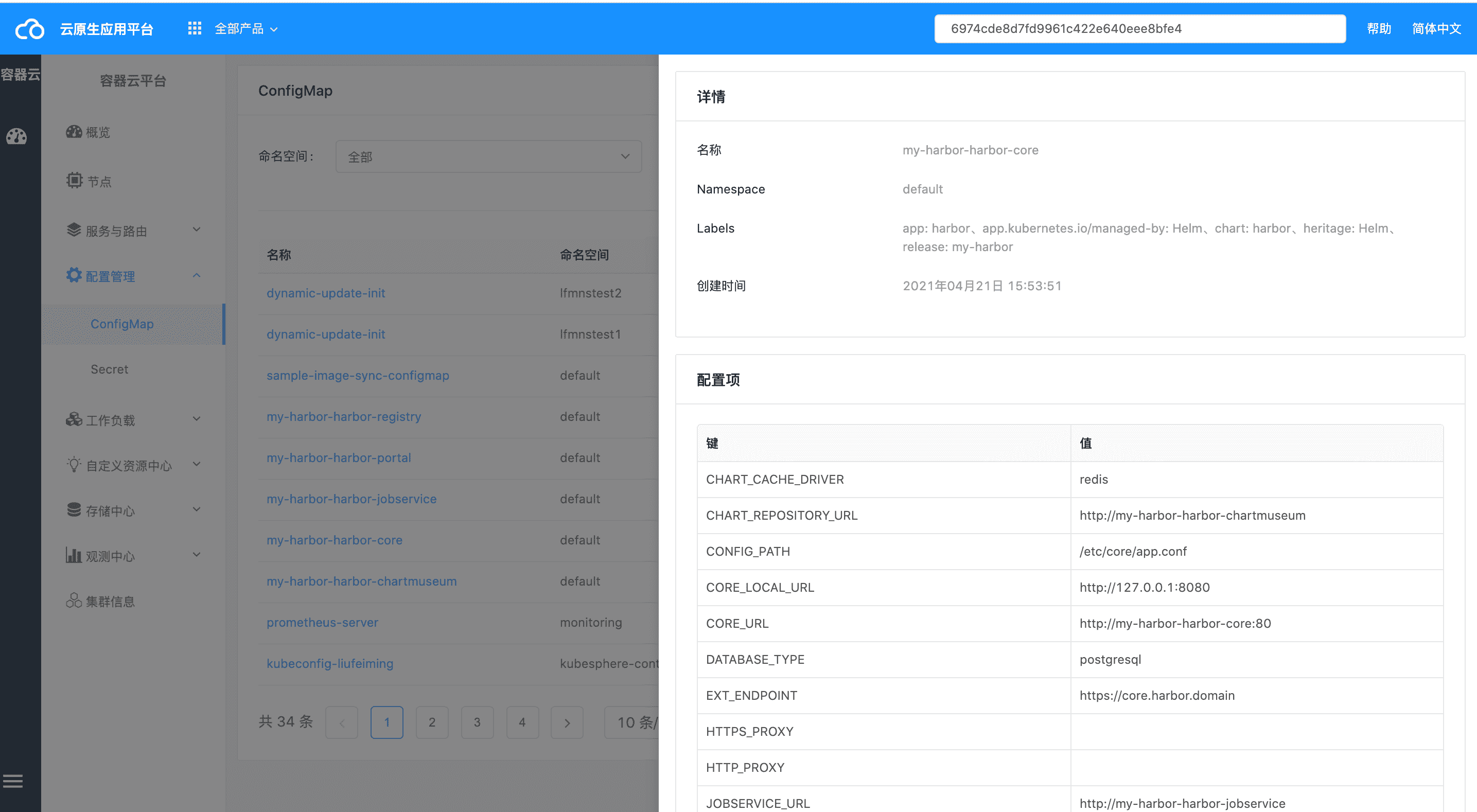Screen dimensions: 1477x812
Task: Click the 节点 chip icon
Action: (74, 181)
